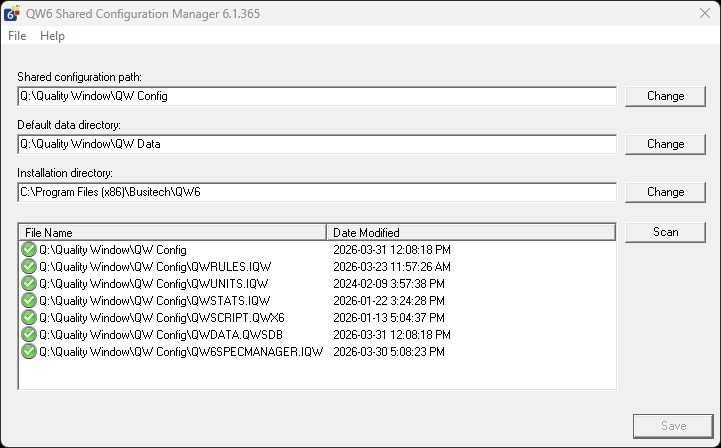The height and width of the screenshot is (448, 721).
Task: Select the QWDATA.QWSDB file row
Action: [317, 335]
